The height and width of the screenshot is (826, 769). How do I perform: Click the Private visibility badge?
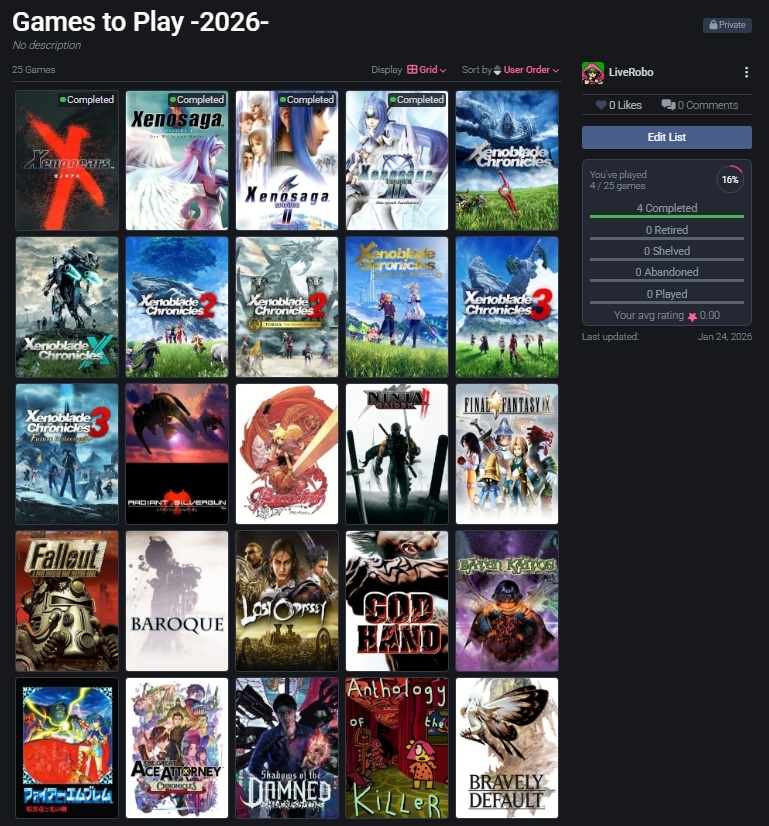[727, 25]
